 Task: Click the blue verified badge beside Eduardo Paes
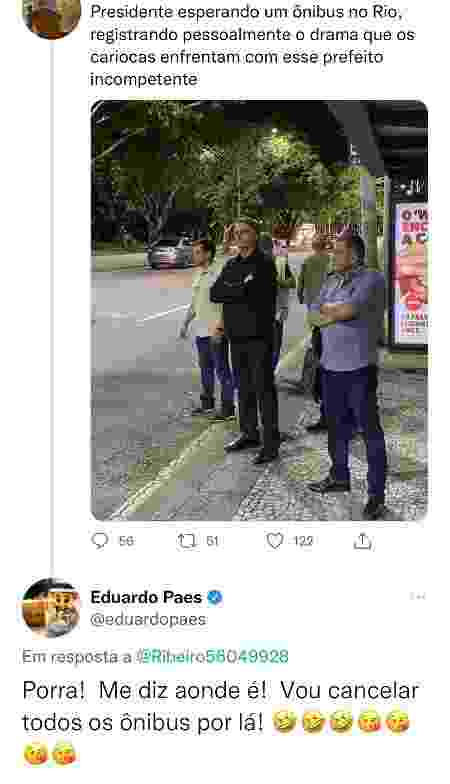214,597
